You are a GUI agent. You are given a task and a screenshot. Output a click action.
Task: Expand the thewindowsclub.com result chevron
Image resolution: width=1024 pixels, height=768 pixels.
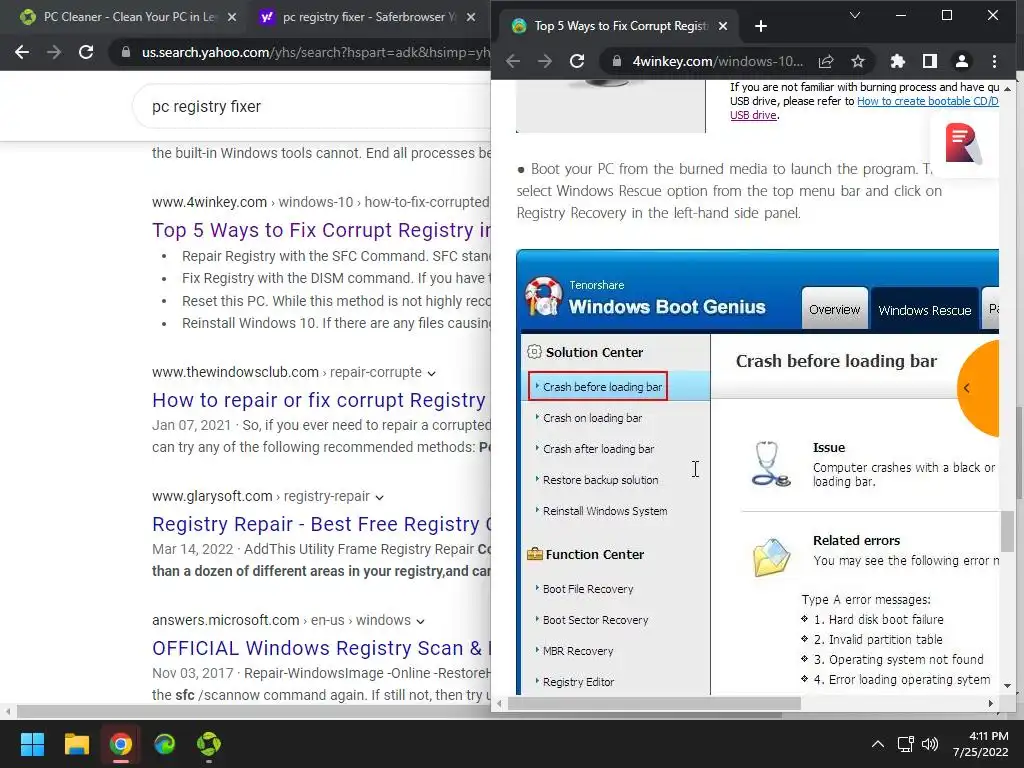point(432,373)
